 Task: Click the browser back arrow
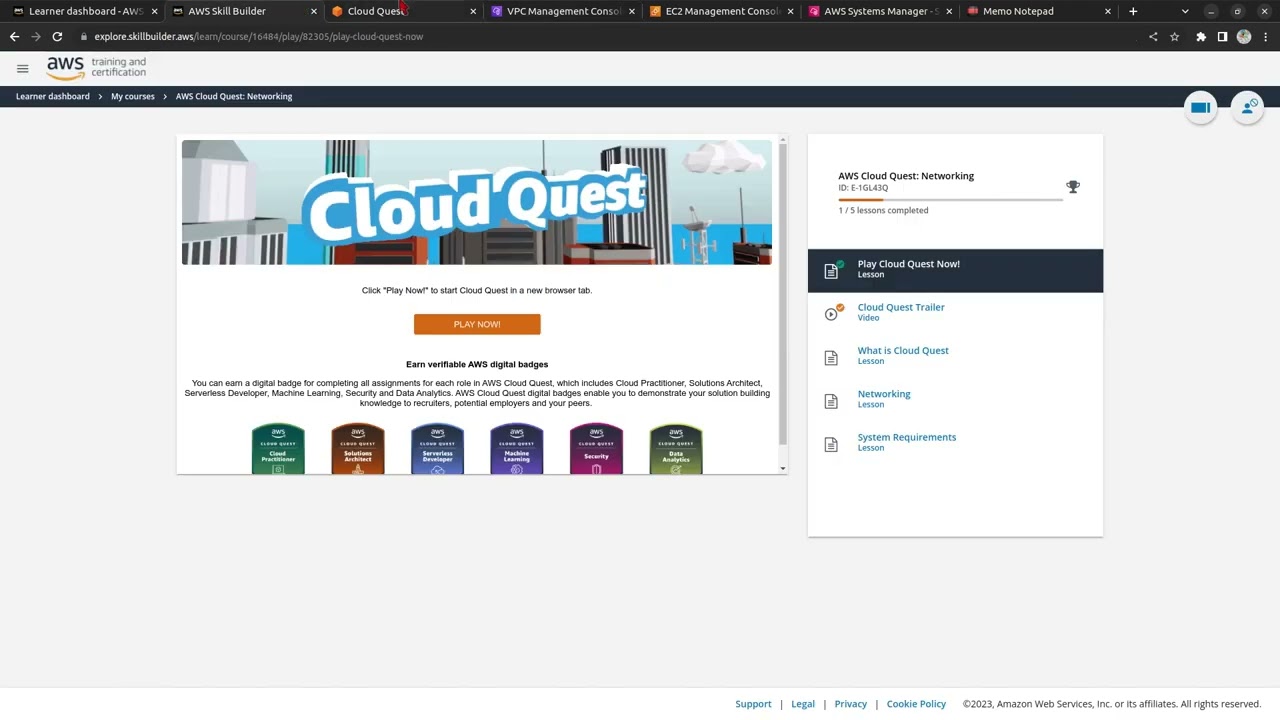coord(14,37)
